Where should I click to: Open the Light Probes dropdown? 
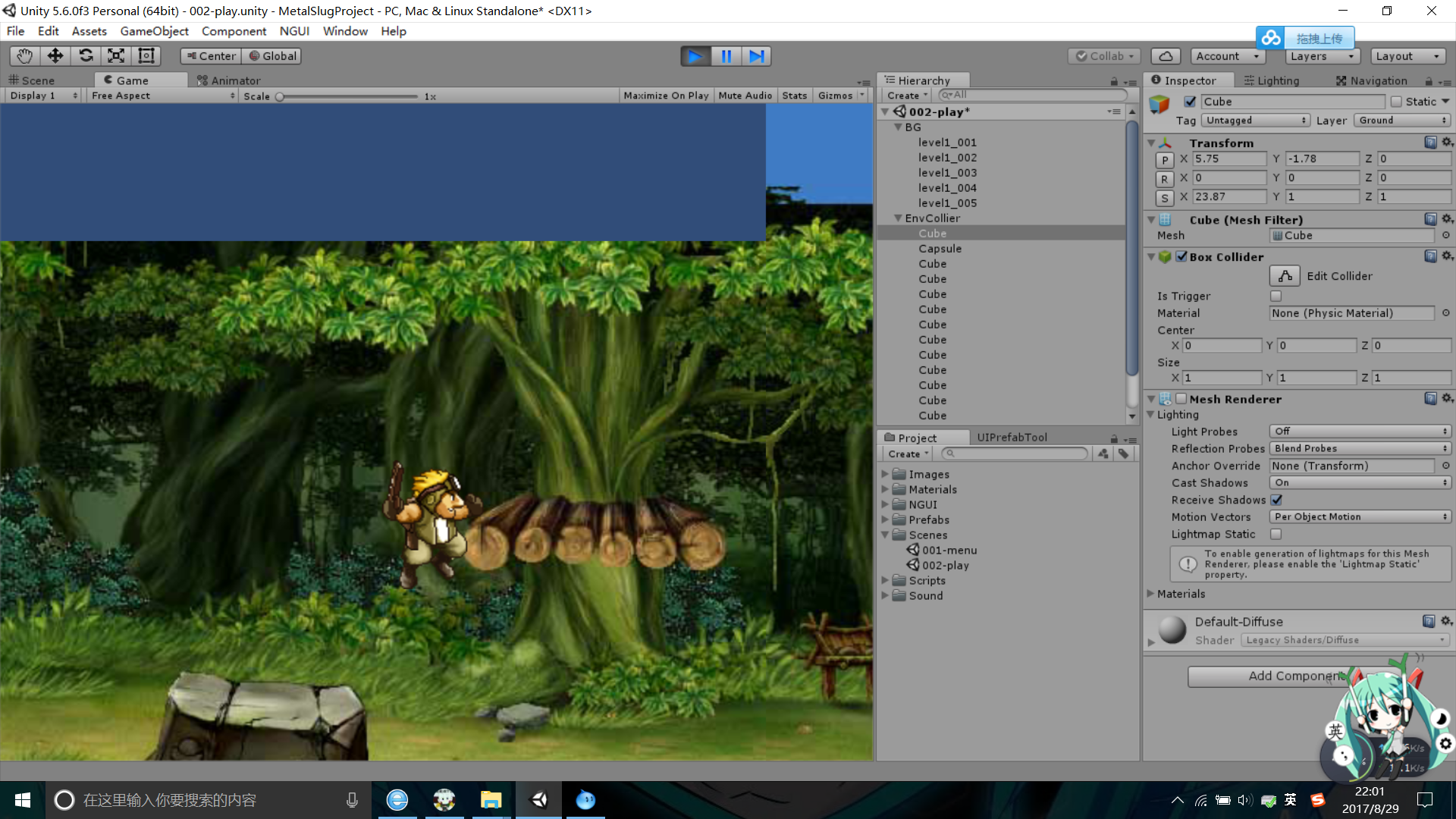pos(1360,431)
